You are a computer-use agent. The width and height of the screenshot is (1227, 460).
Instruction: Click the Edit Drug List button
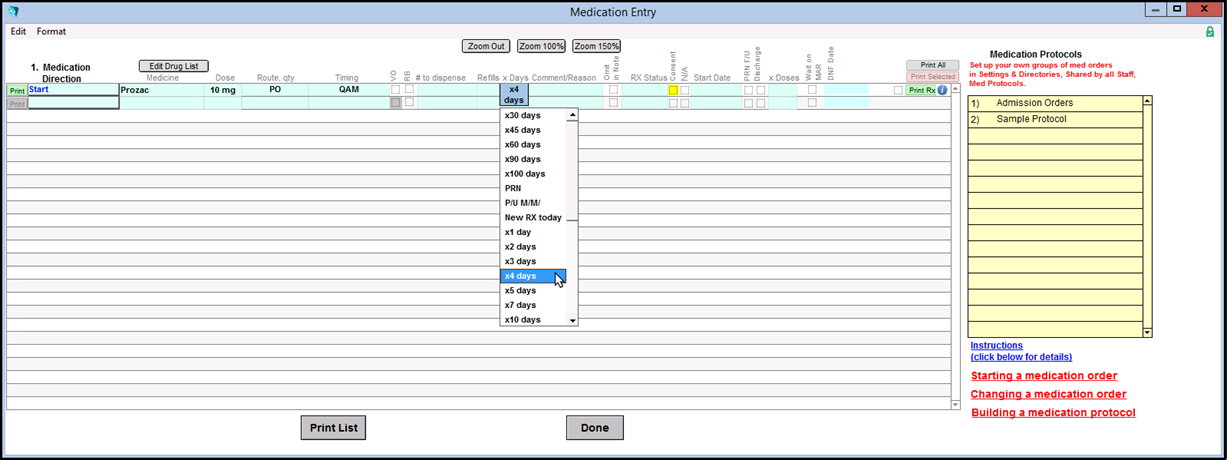pos(173,66)
